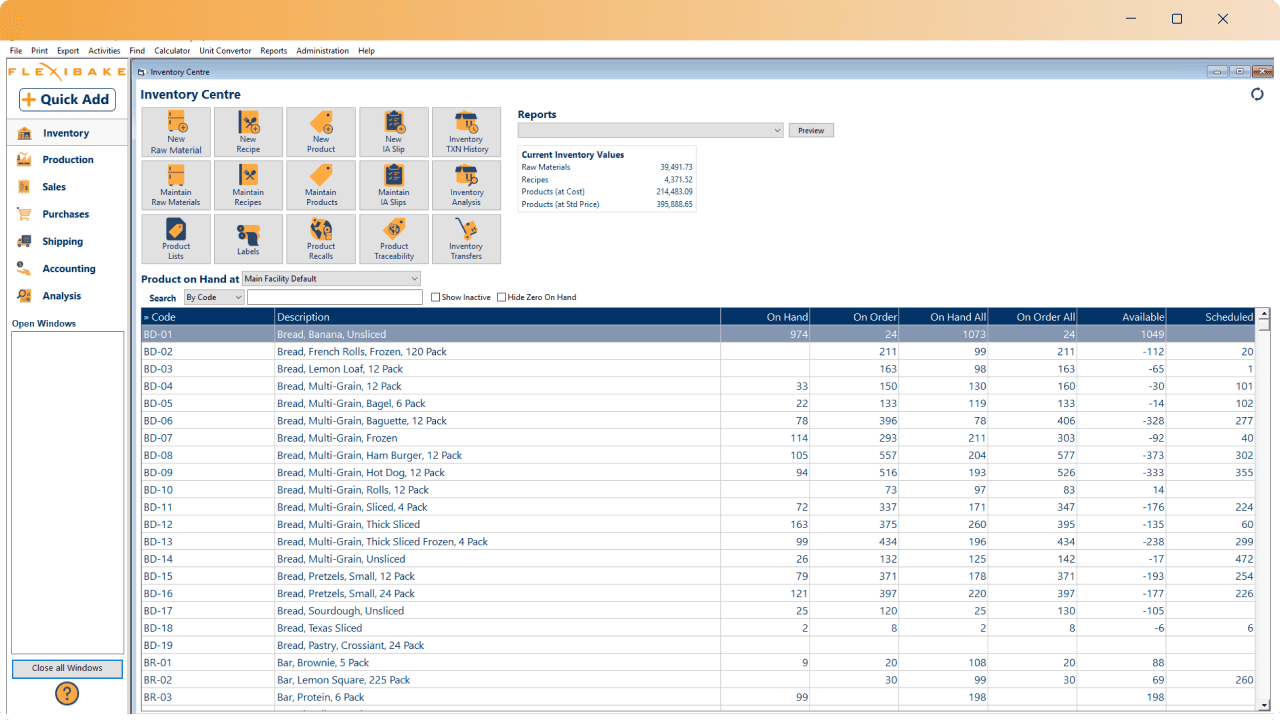Click the New Recipe icon
1280x720 pixels.
248,132
